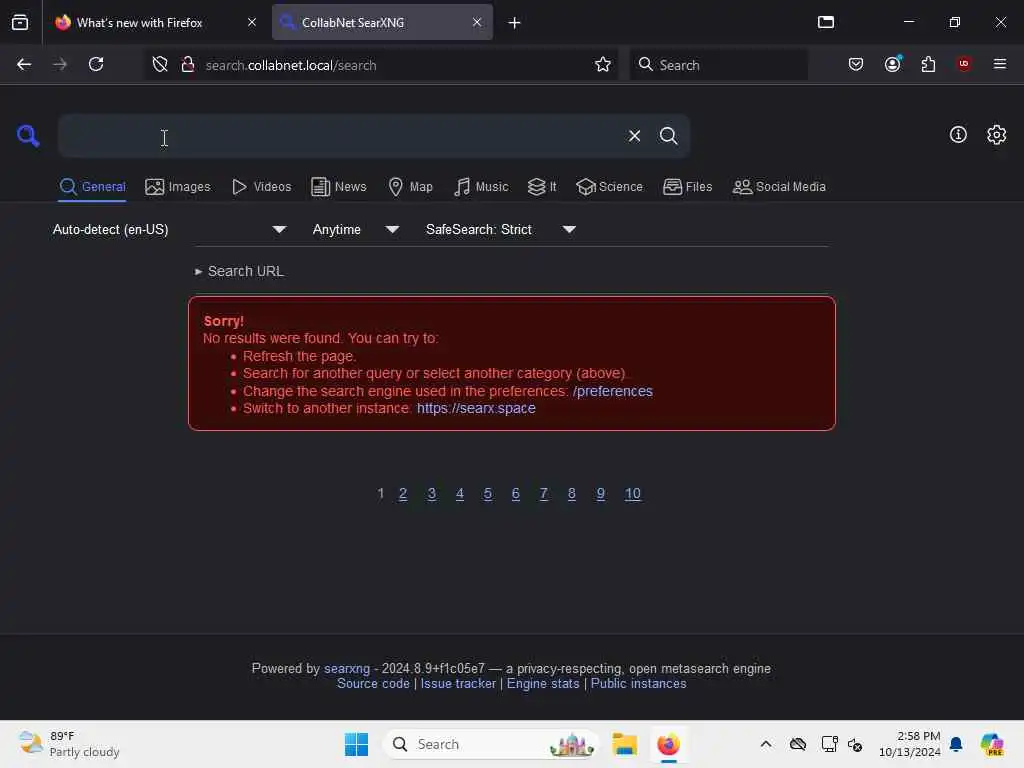This screenshot has height=768, width=1024.
Task: Open File Explorer from taskbar
Action: pyautogui.click(x=624, y=744)
